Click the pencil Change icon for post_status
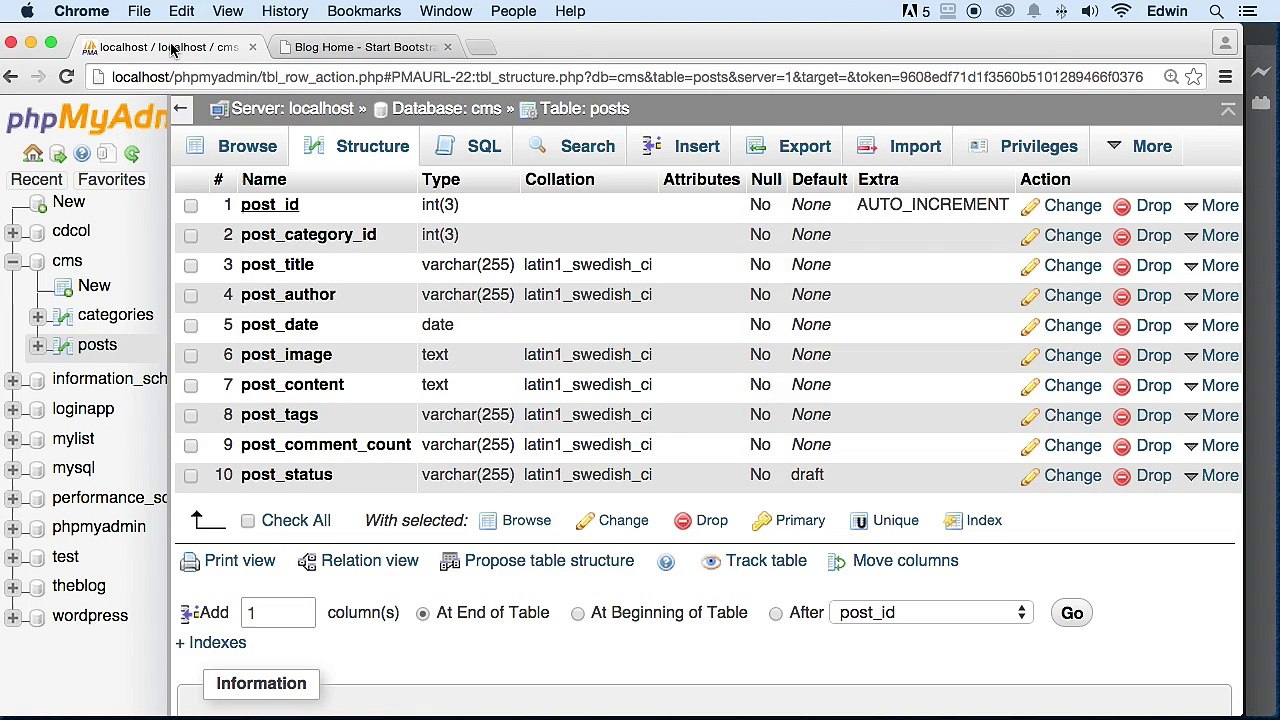 tap(1030, 476)
